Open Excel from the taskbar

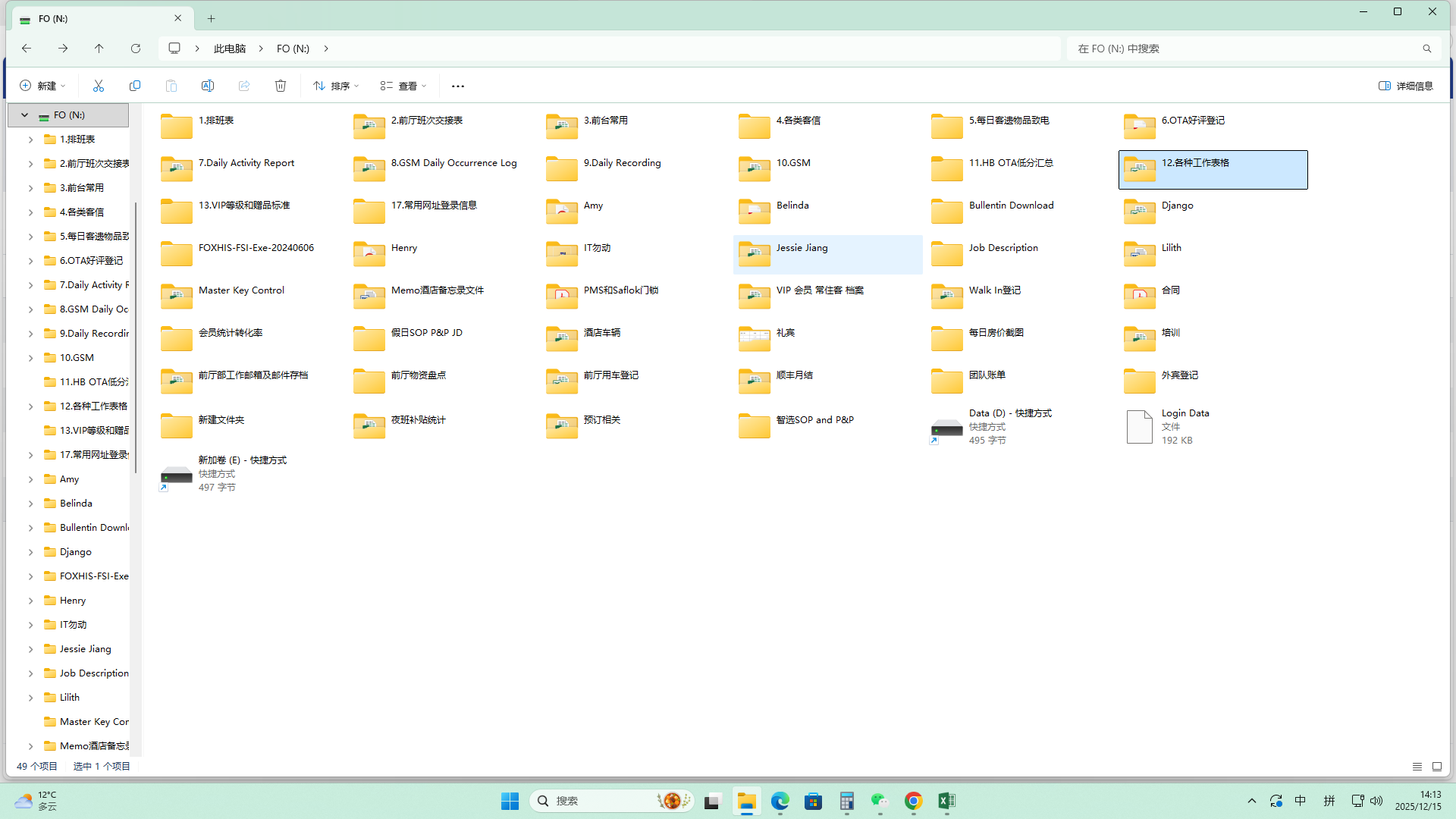pyautogui.click(x=946, y=801)
